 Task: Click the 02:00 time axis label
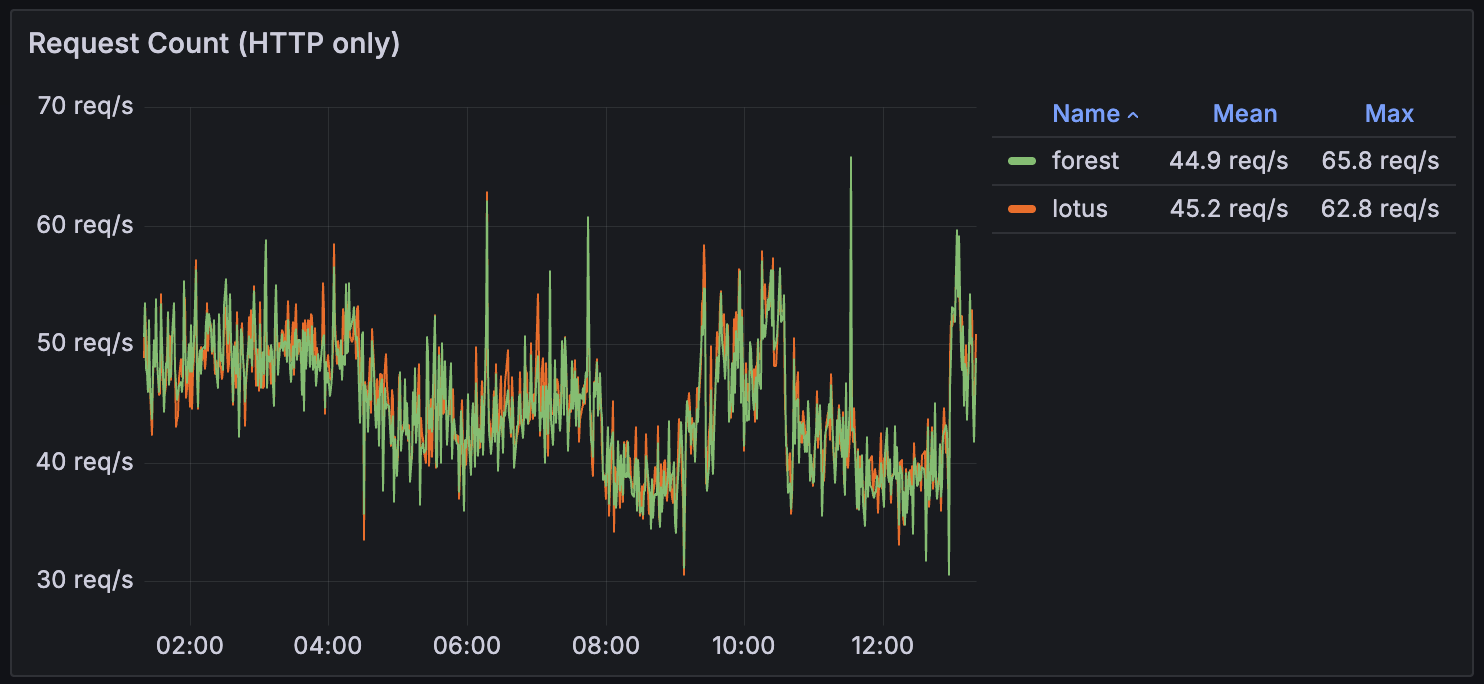point(189,645)
